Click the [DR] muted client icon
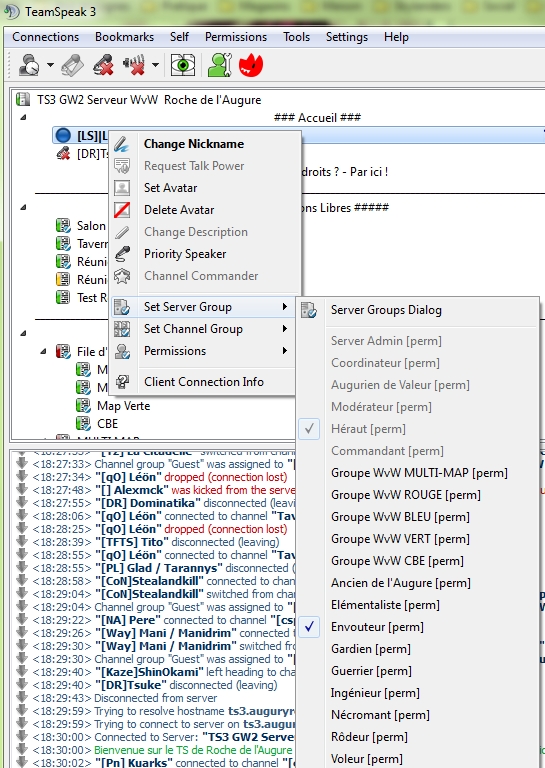 click(x=63, y=154)
